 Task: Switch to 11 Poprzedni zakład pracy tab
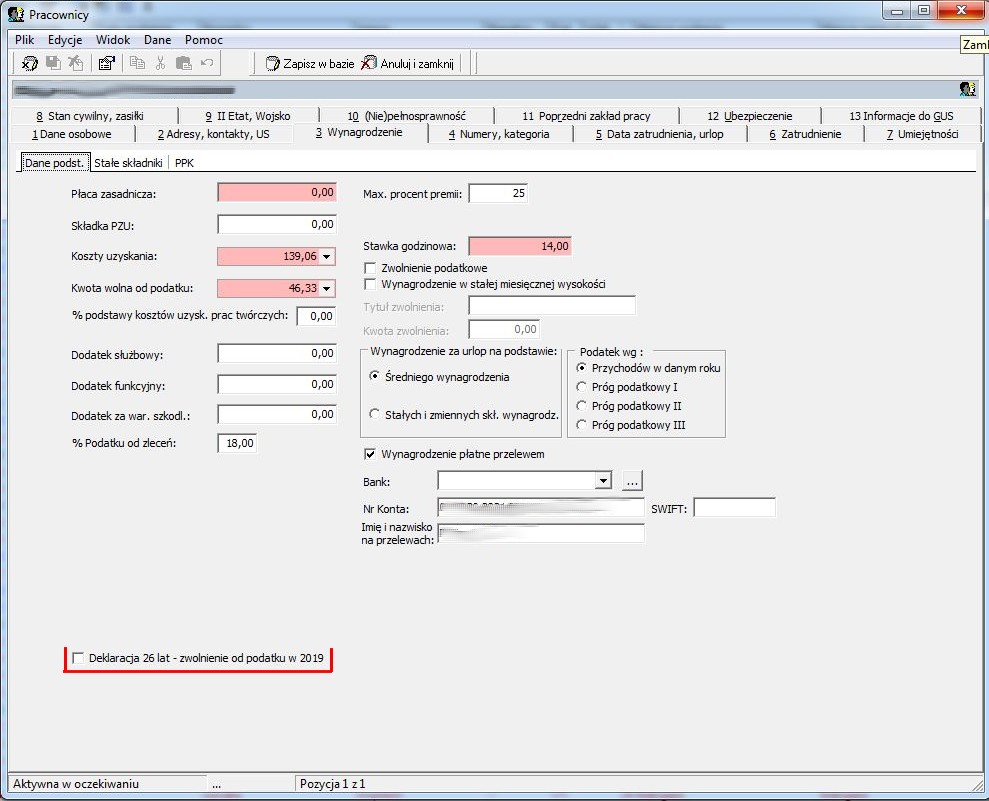pyautogui.click(x=586, y=115)
